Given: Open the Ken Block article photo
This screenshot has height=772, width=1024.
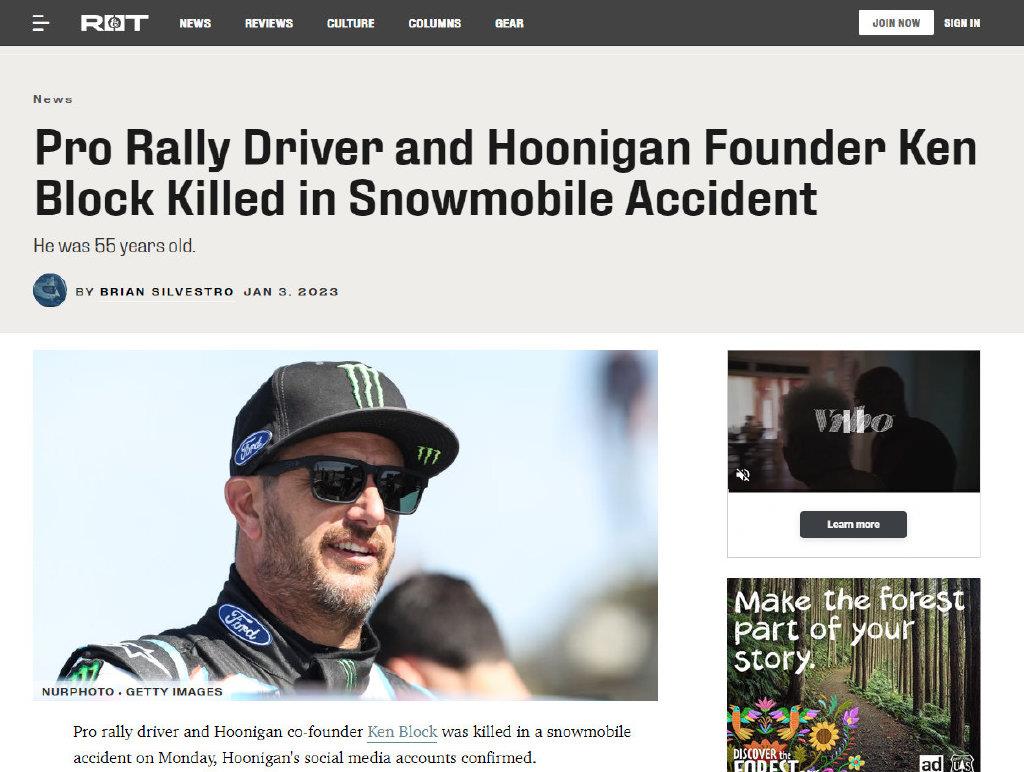Looking at the screenshot, I should 345,525.
